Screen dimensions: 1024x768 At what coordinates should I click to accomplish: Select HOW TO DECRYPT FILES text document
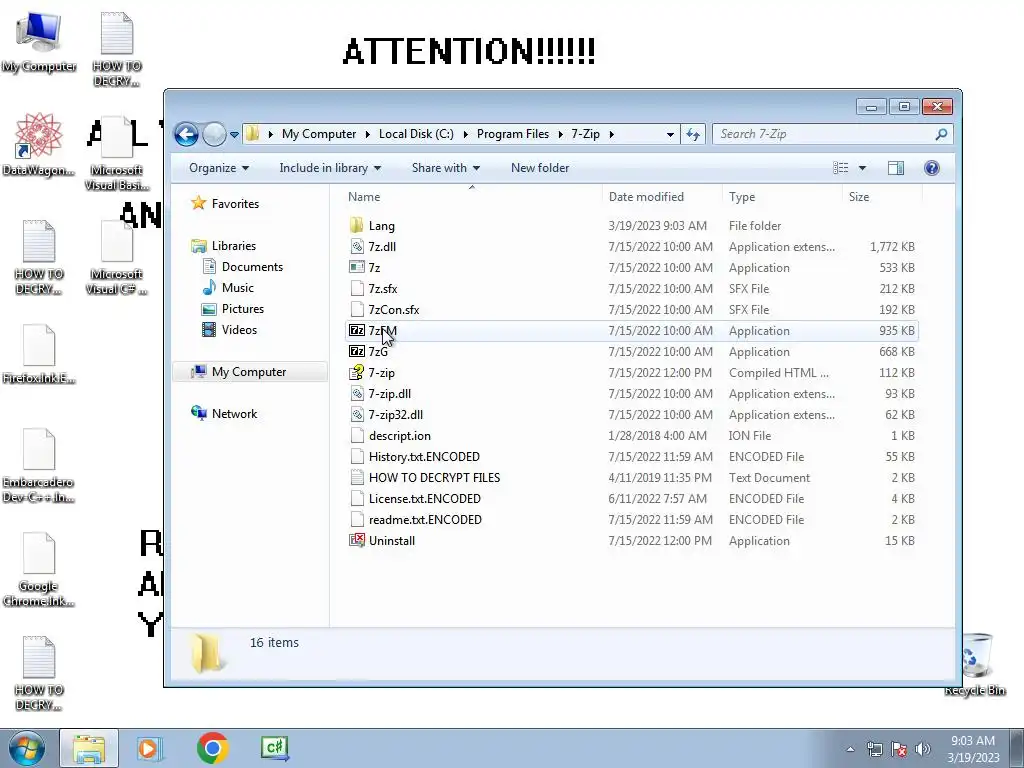coord(434,477)
